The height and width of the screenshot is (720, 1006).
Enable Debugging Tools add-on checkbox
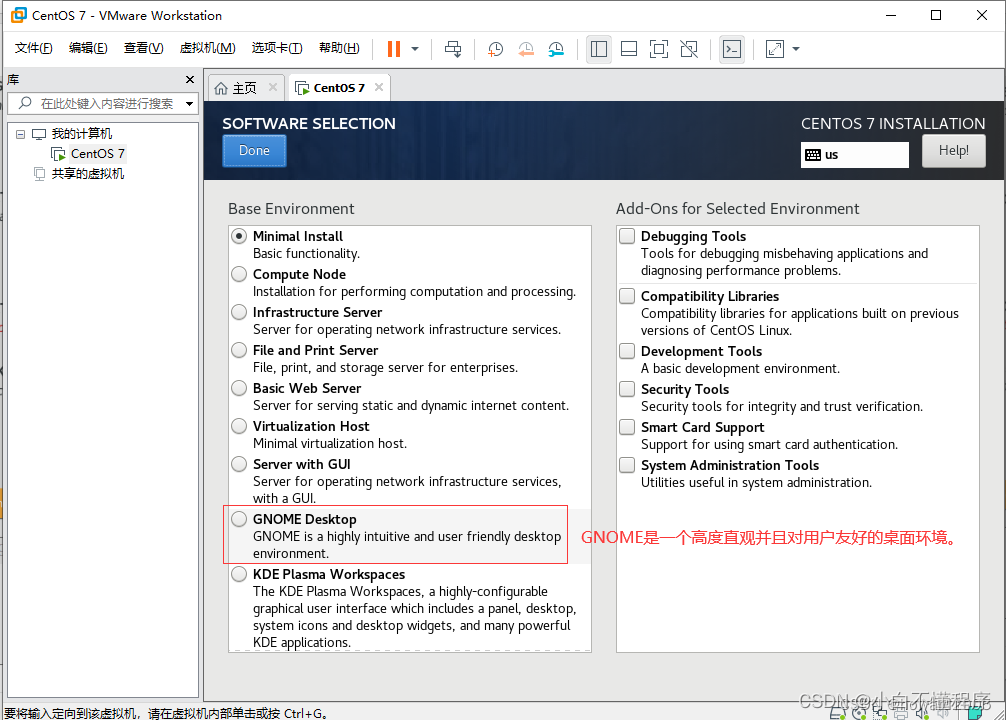[627, 236]
